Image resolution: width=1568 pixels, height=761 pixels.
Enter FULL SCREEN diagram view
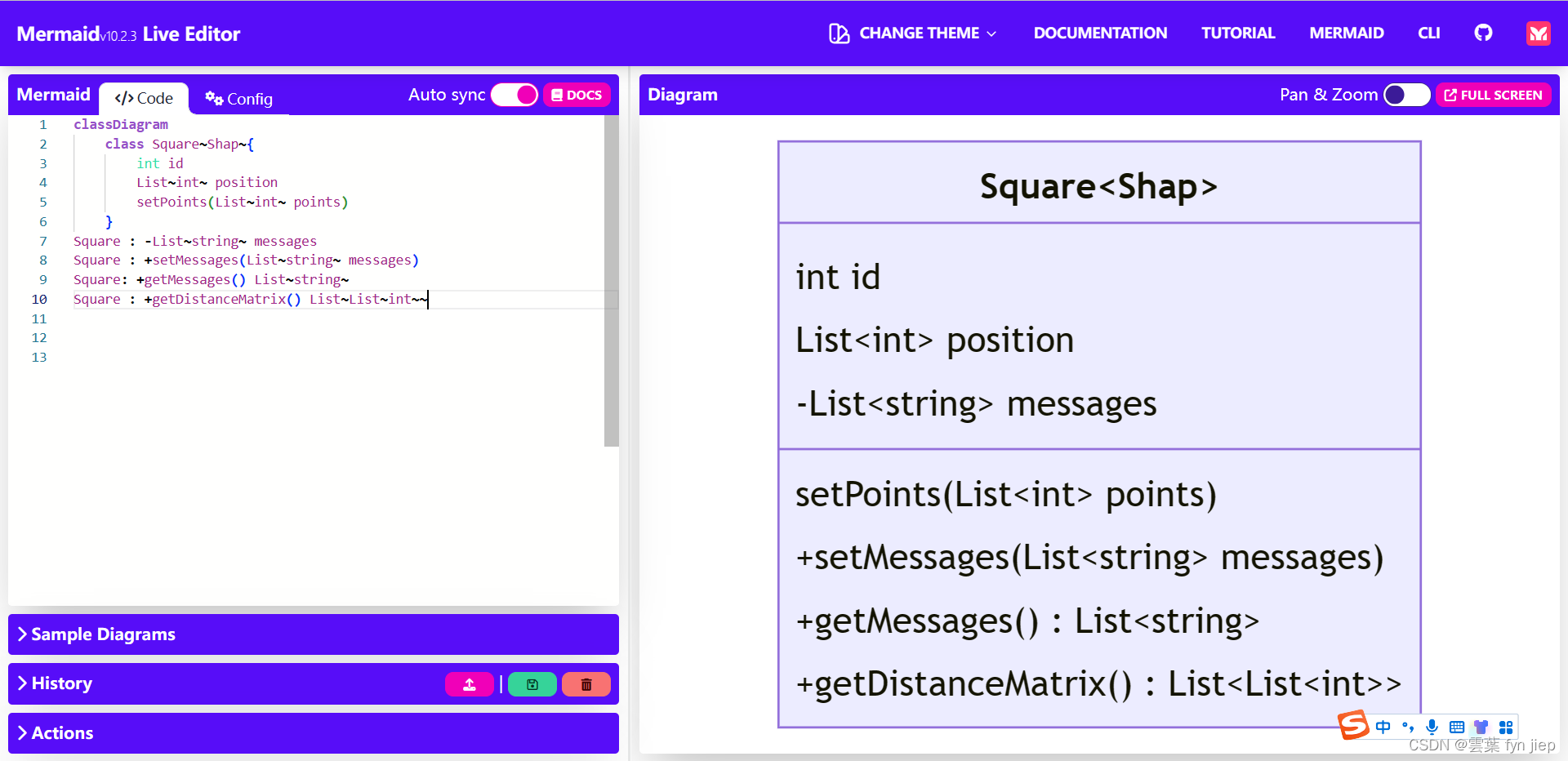click(x=1493, y=95)
